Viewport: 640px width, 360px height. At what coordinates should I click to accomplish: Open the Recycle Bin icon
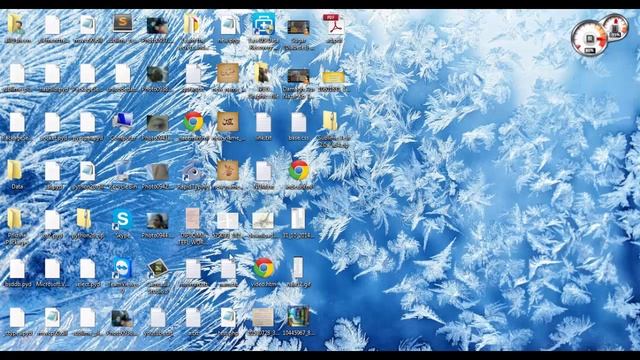point(122,171)
